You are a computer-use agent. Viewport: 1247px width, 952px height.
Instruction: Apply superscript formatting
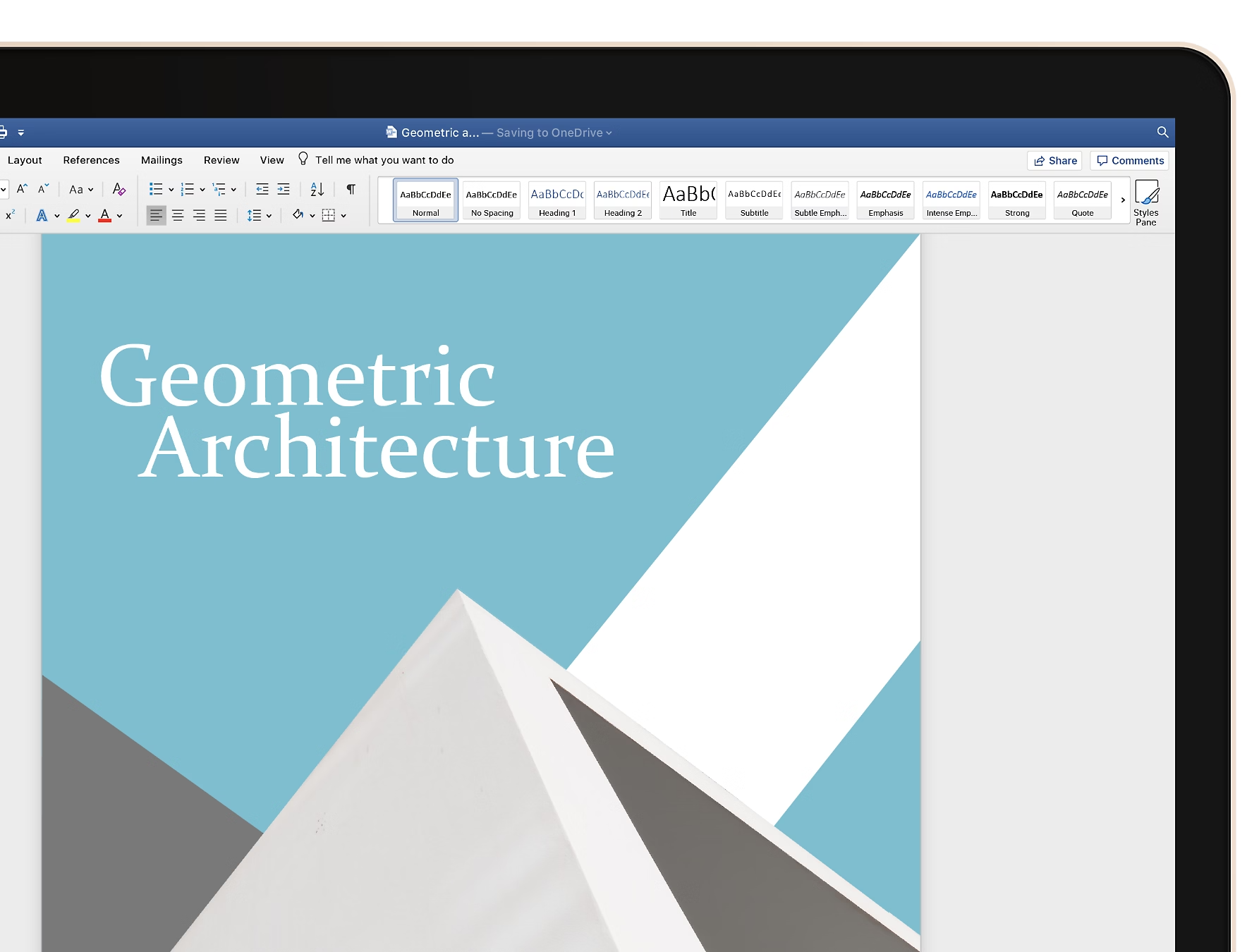(x=10, y=215)
